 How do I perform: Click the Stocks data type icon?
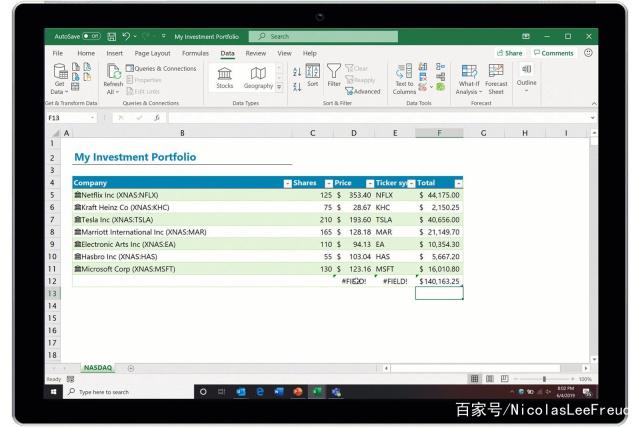tap(224, 73)
